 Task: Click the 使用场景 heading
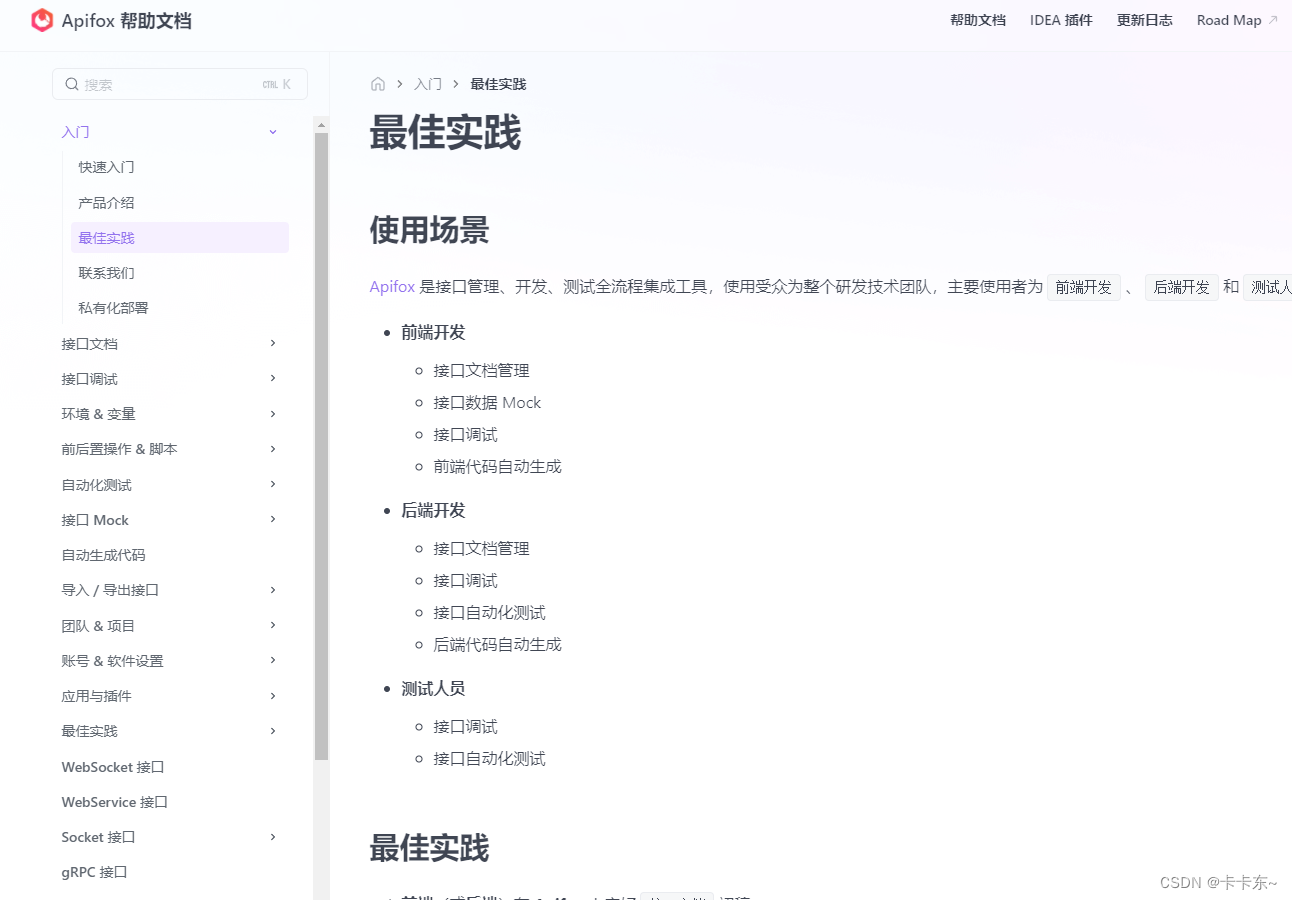[430, 230]
